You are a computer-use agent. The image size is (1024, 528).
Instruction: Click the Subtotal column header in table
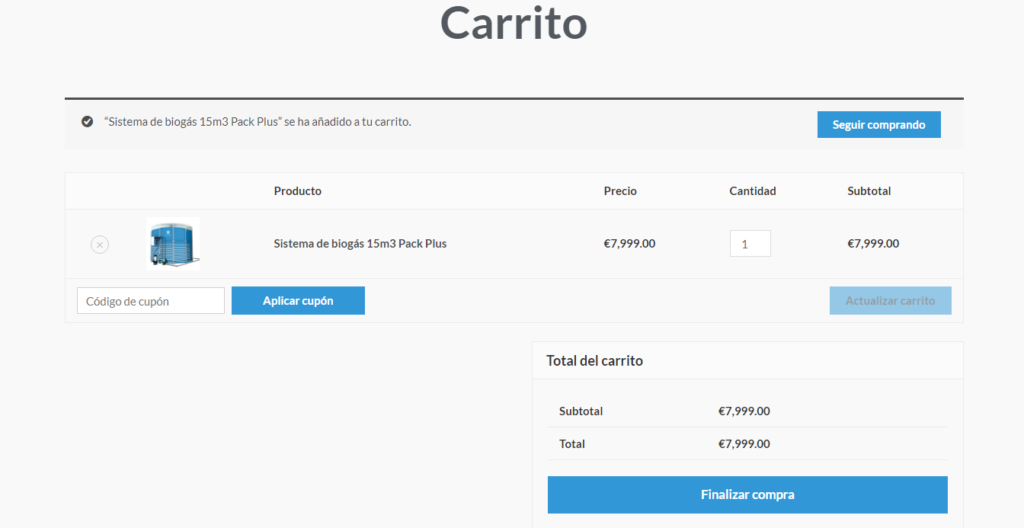[x=869, y=191]
